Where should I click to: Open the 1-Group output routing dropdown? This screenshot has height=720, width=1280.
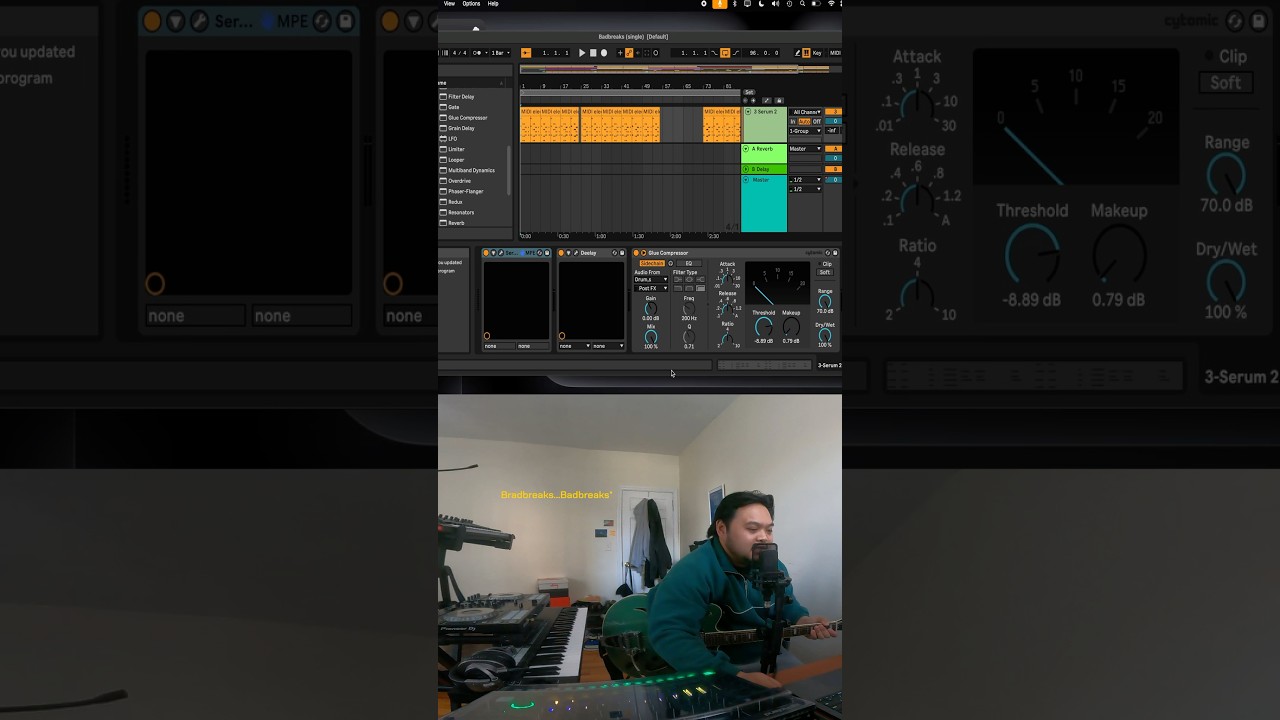(805, 131)
